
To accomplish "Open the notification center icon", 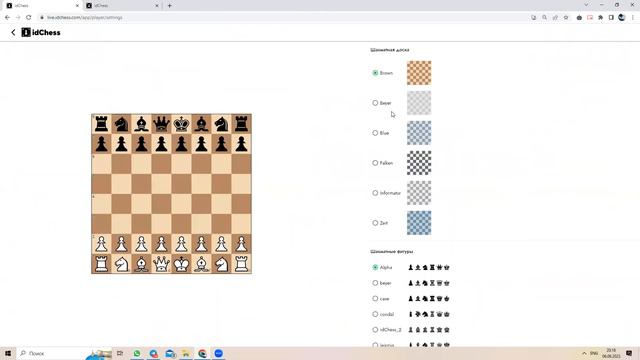I will point(629,353).
